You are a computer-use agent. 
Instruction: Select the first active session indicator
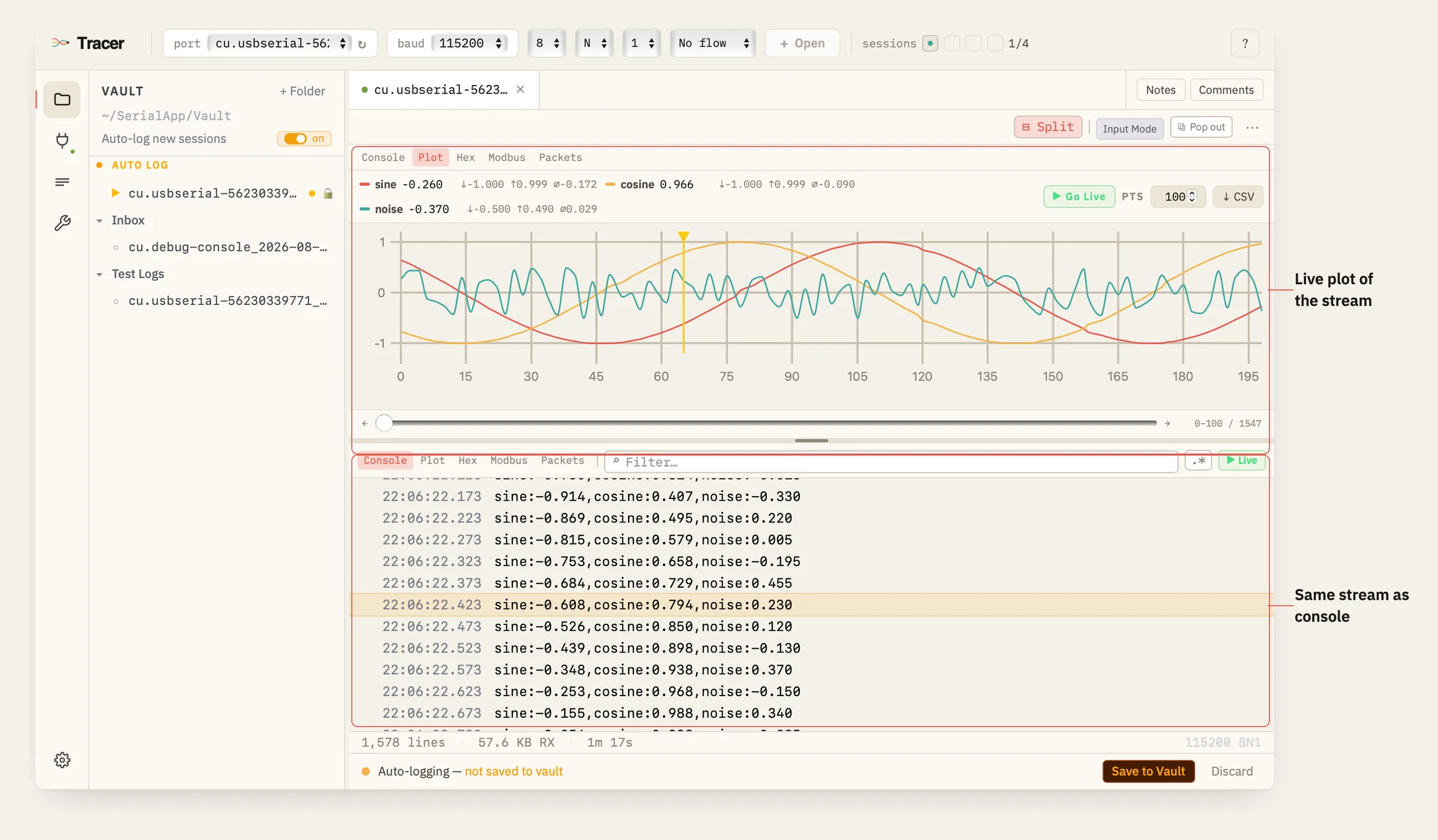[930, 43]
